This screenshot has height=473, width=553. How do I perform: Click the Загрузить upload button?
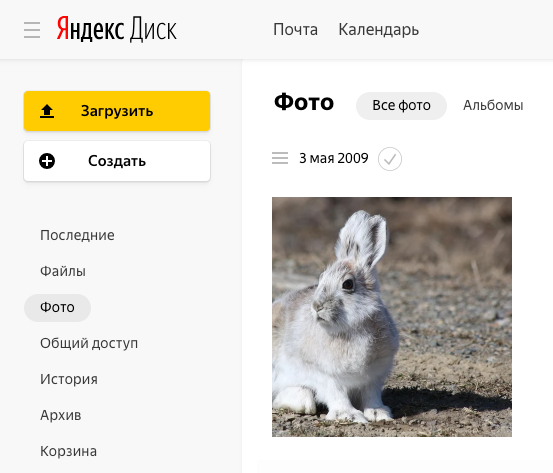click(x=117, y=111)
